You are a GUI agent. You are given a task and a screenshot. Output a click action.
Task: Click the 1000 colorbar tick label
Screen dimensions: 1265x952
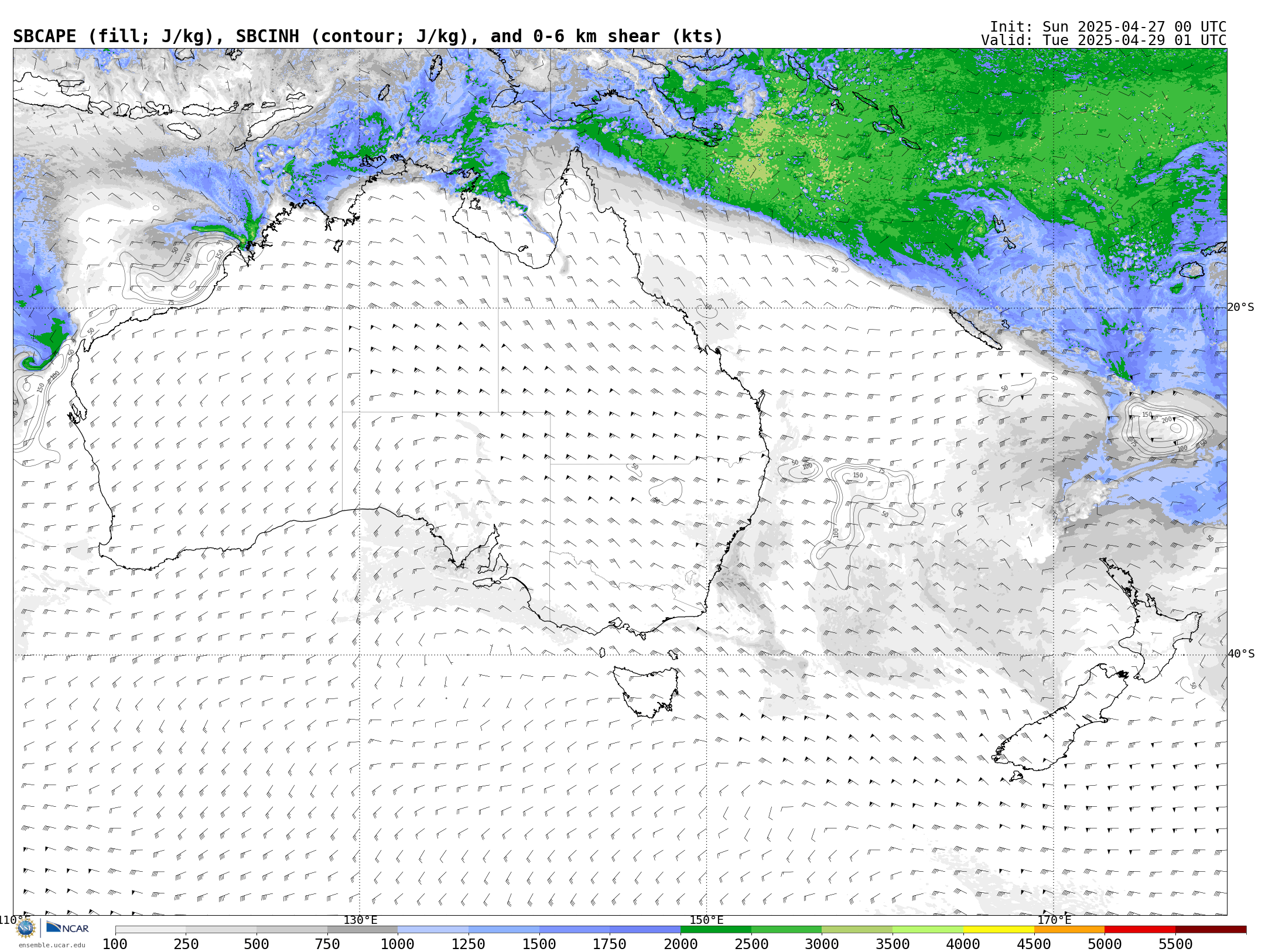(x=398, y=944)
